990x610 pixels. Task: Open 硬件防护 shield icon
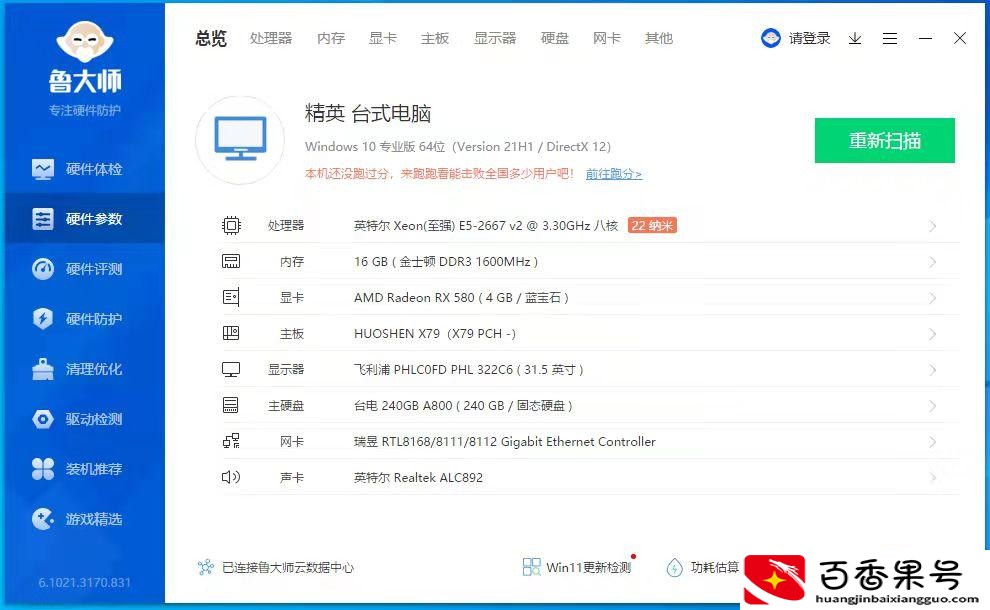[x=43, y=318]
